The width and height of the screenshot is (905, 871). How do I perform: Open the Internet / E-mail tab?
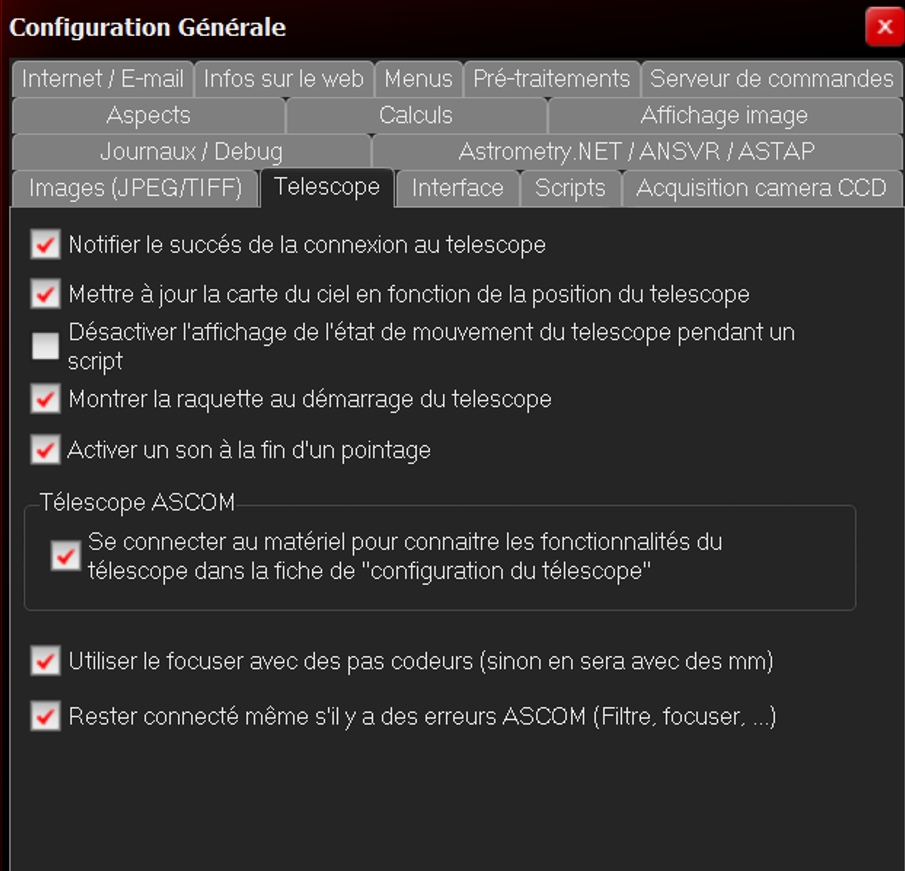(x=103, y=79)
